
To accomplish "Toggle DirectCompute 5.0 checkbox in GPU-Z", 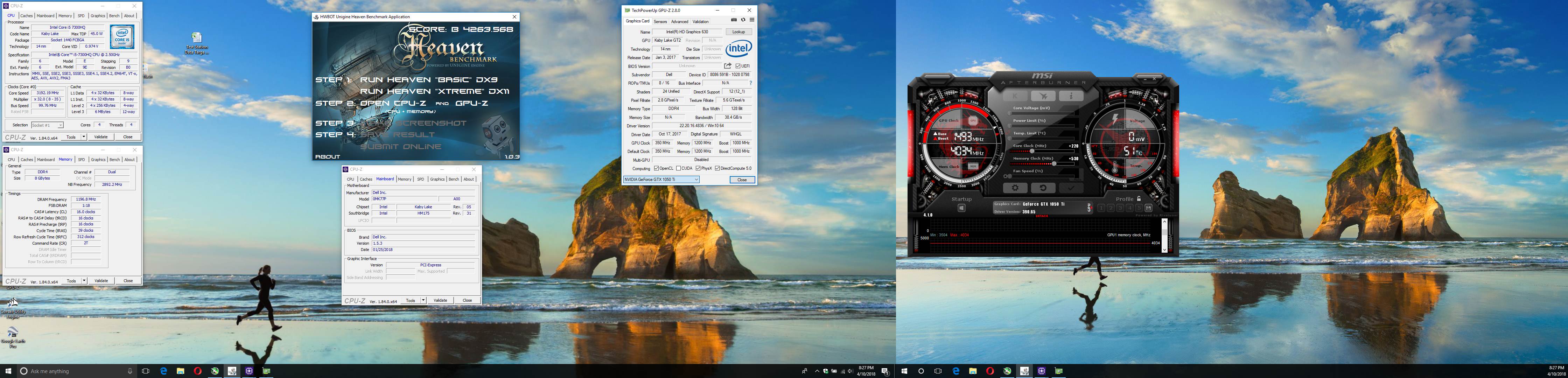I will pos(717,169).
